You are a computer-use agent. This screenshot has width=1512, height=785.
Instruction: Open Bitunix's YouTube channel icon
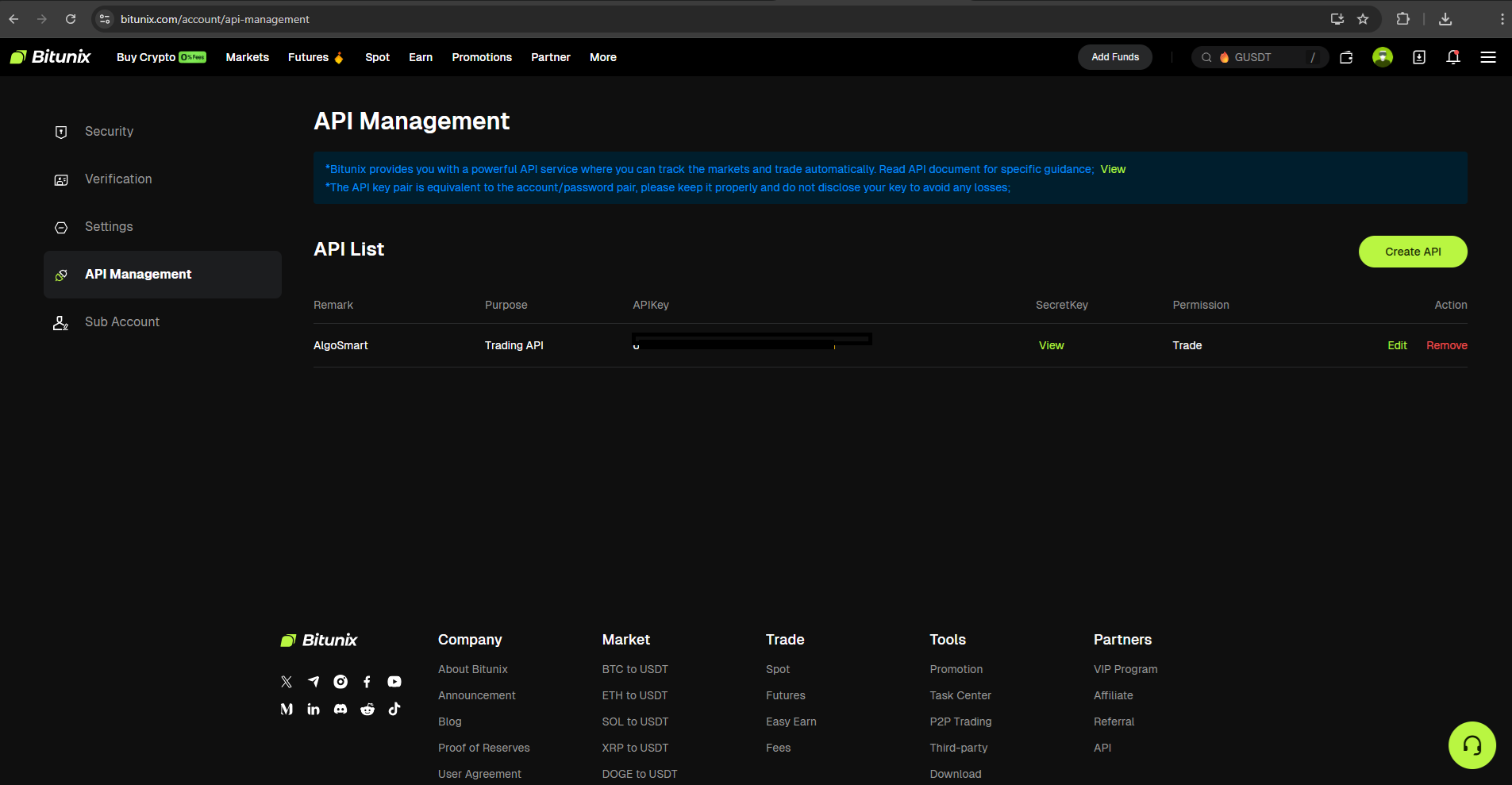(x=394, y=681)
